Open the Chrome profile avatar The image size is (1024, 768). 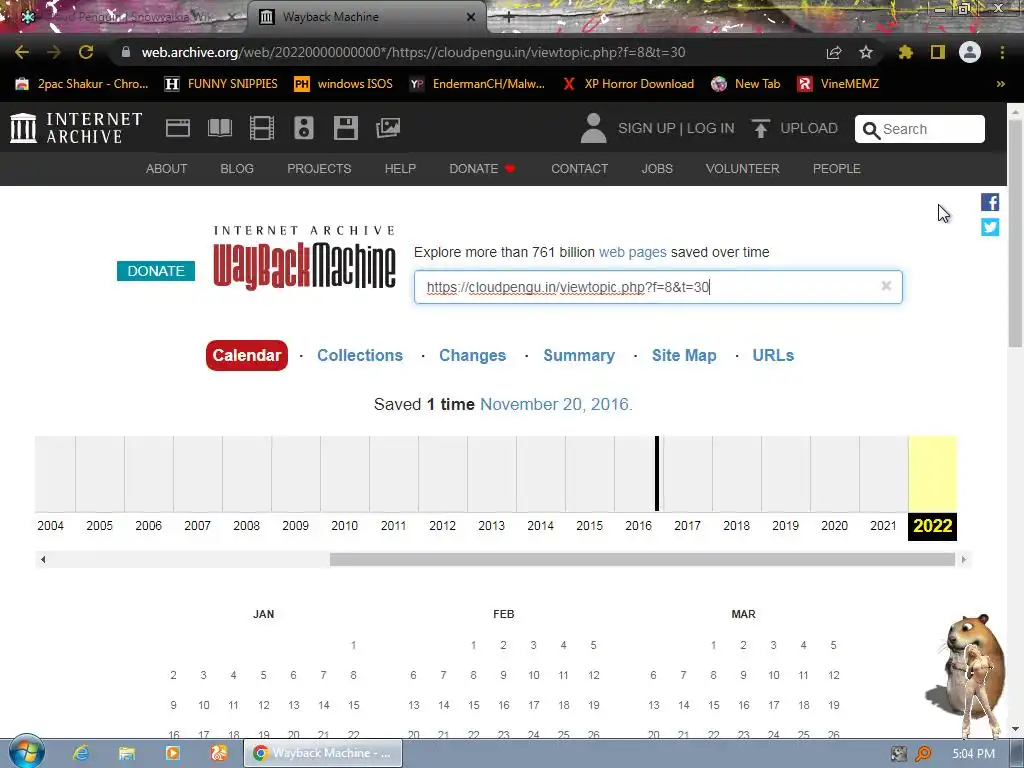970,52
